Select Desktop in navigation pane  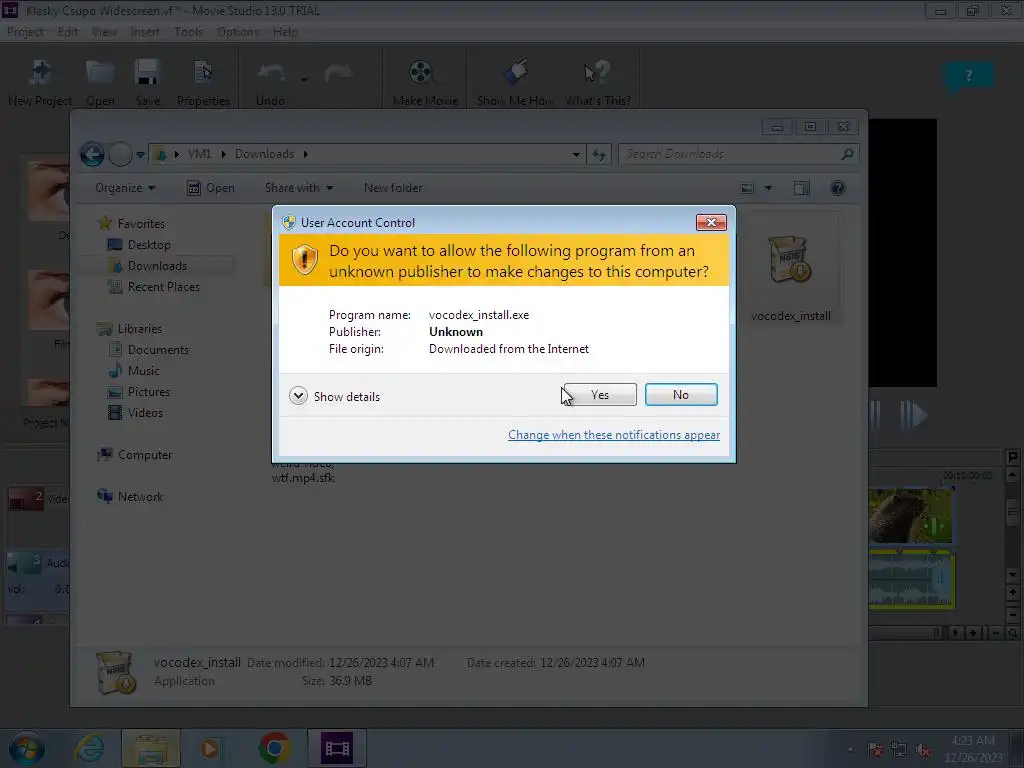click(140, 245)
